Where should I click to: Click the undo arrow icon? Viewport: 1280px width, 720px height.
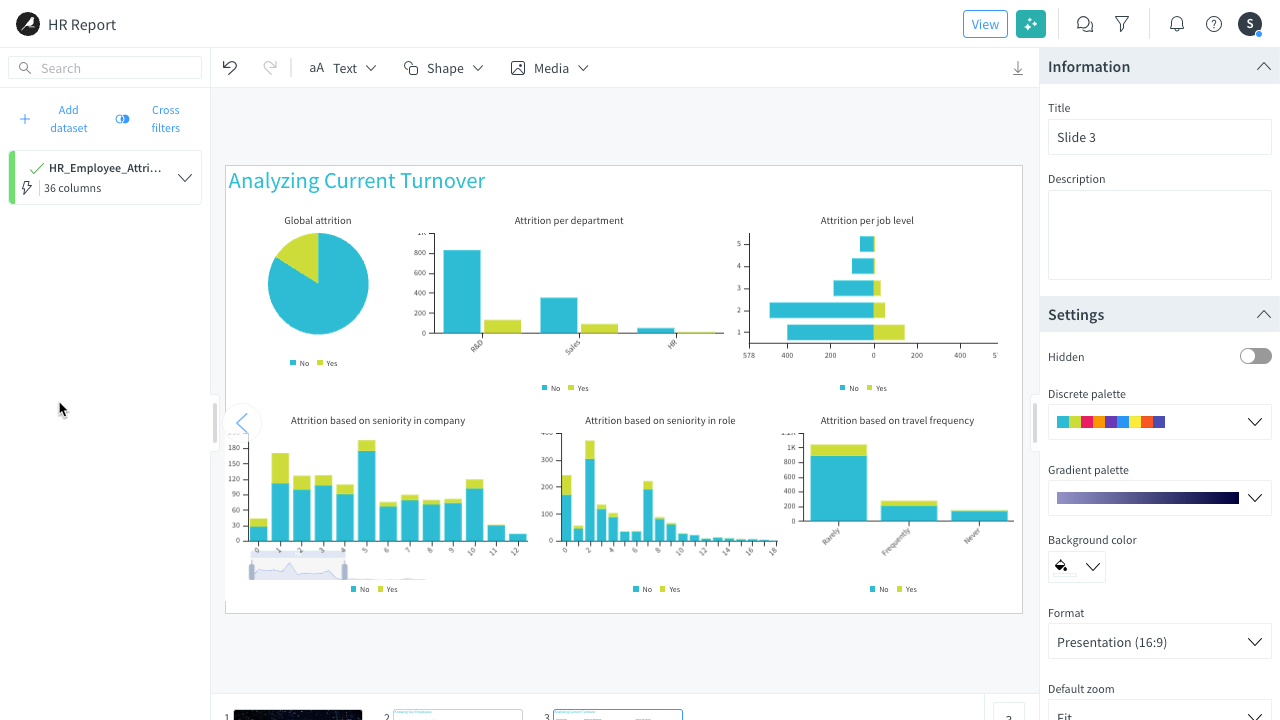[230, 68]
